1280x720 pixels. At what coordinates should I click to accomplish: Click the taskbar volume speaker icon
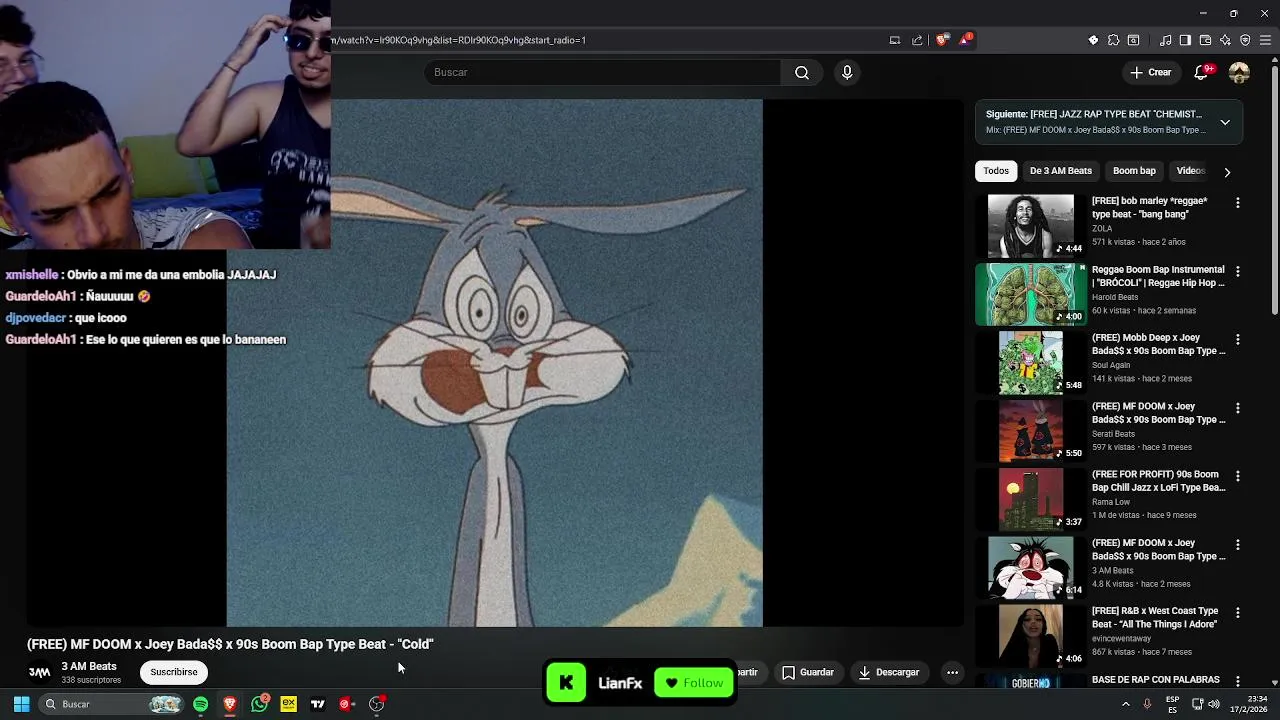click(1213, 704)
